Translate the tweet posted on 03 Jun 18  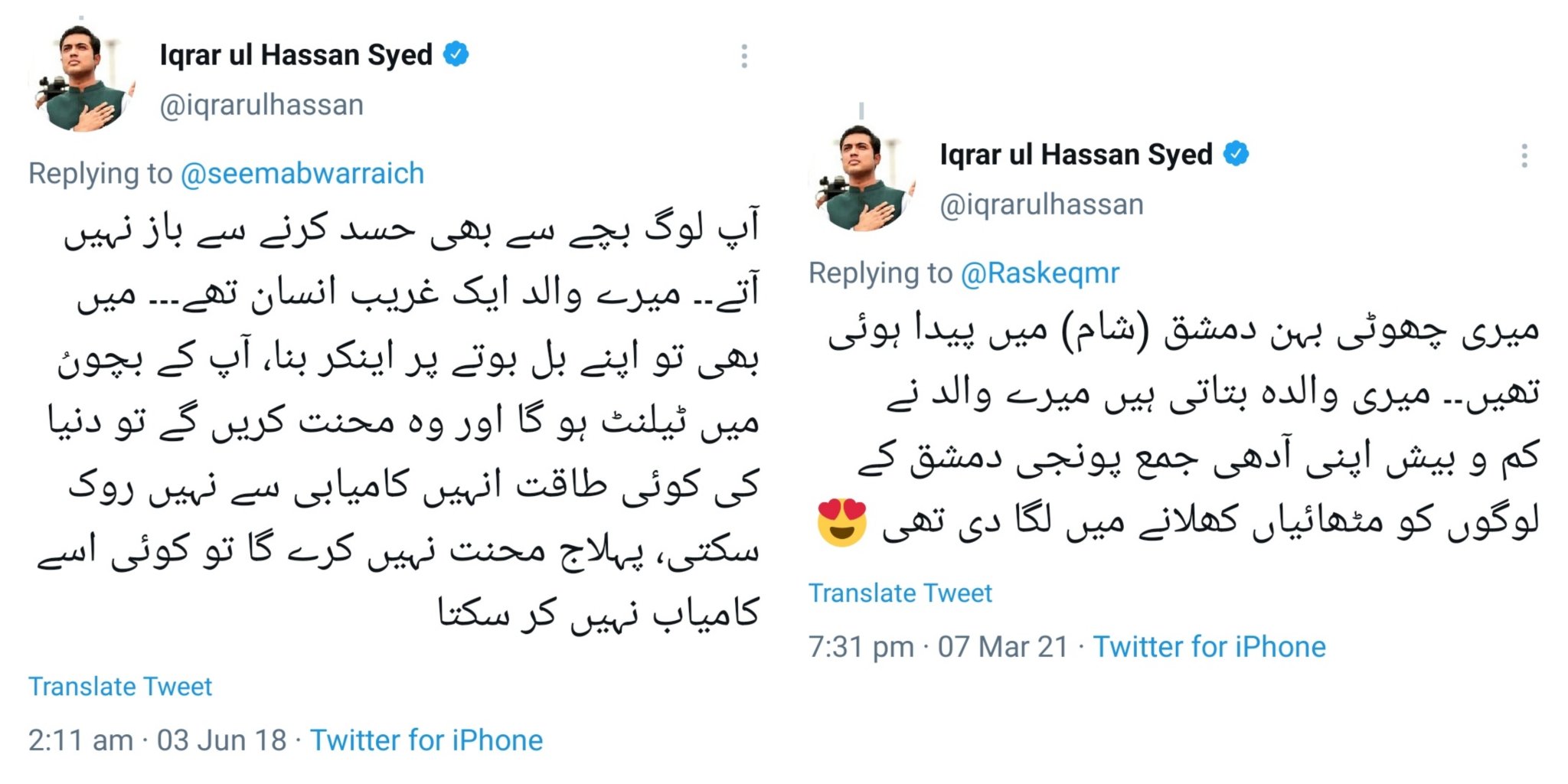click(x=120, y=687)
